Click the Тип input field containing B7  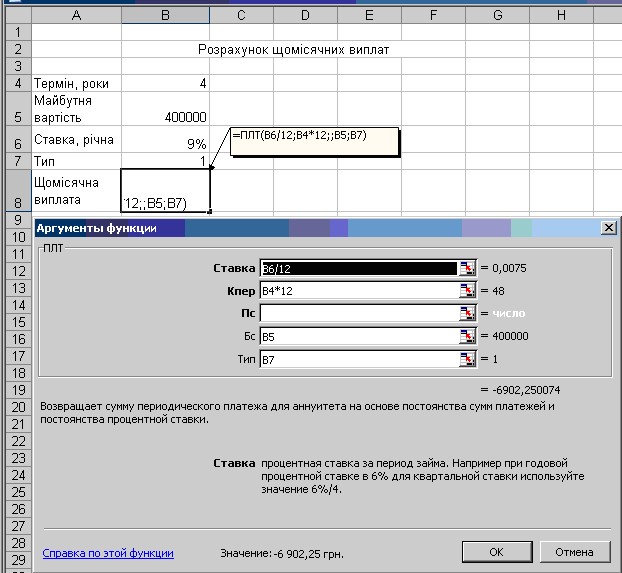coord(358,360)
